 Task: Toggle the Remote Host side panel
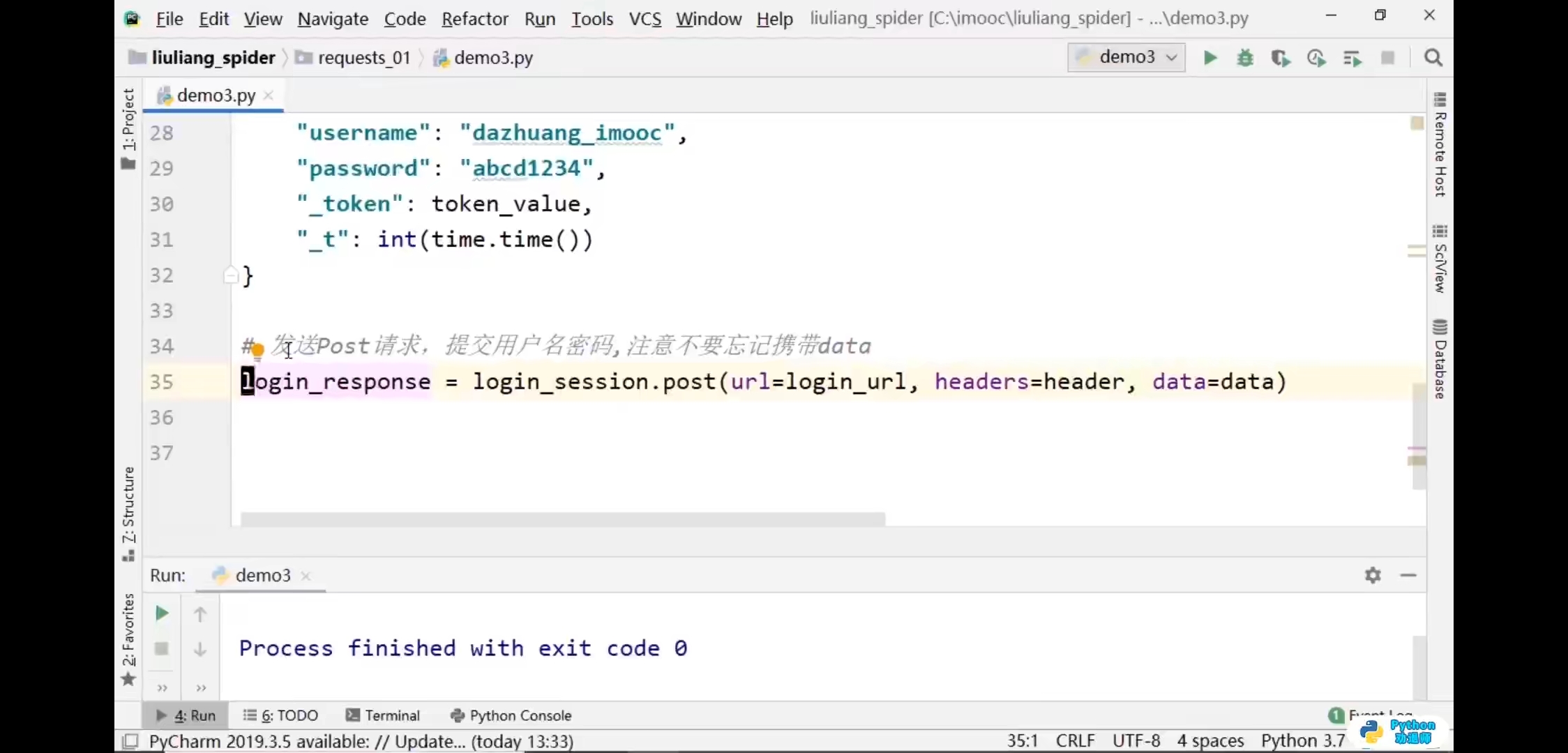[1440, 144]
